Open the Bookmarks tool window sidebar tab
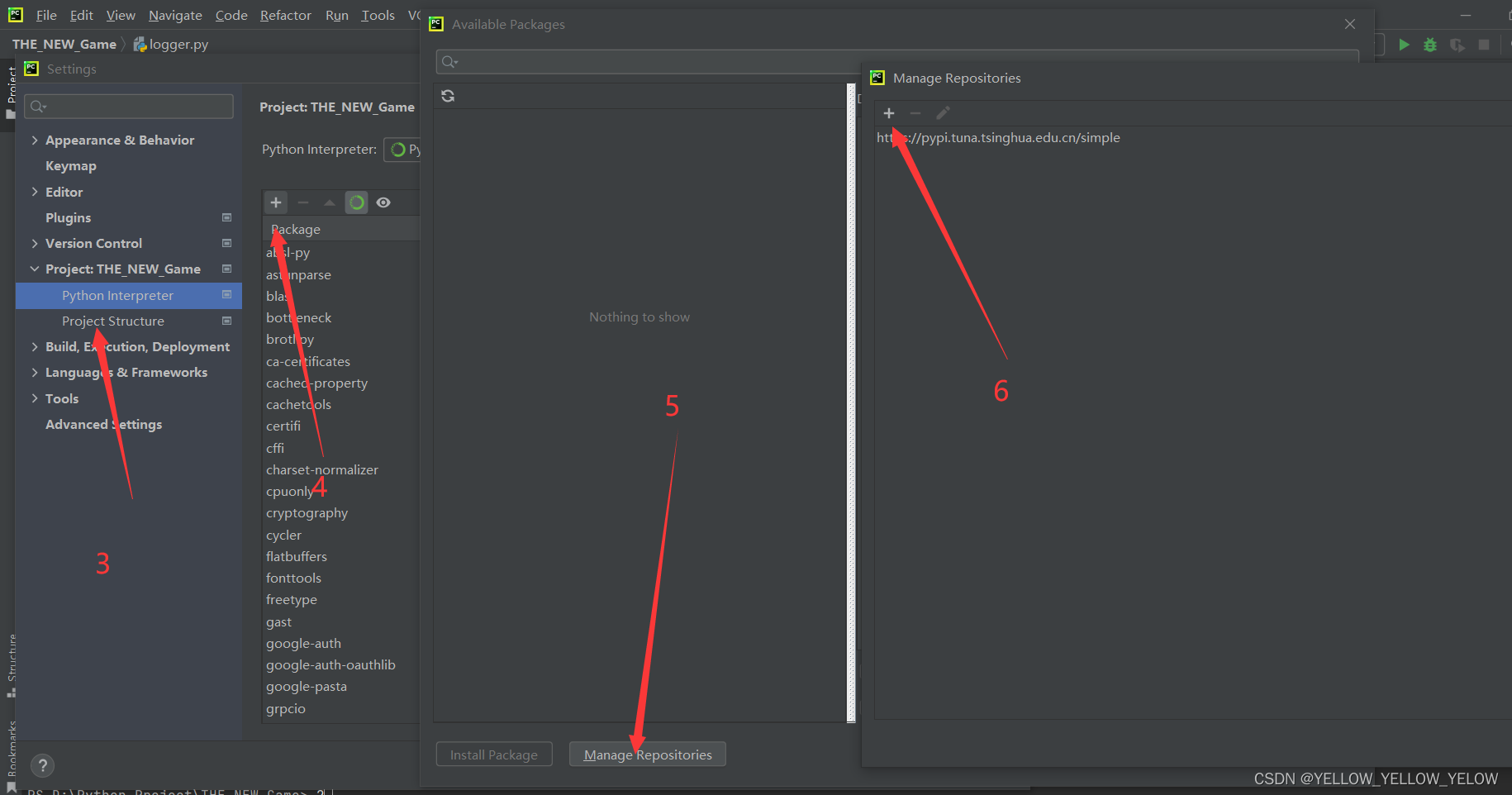This screenshot has width=1512, height=795. (11, 756)
